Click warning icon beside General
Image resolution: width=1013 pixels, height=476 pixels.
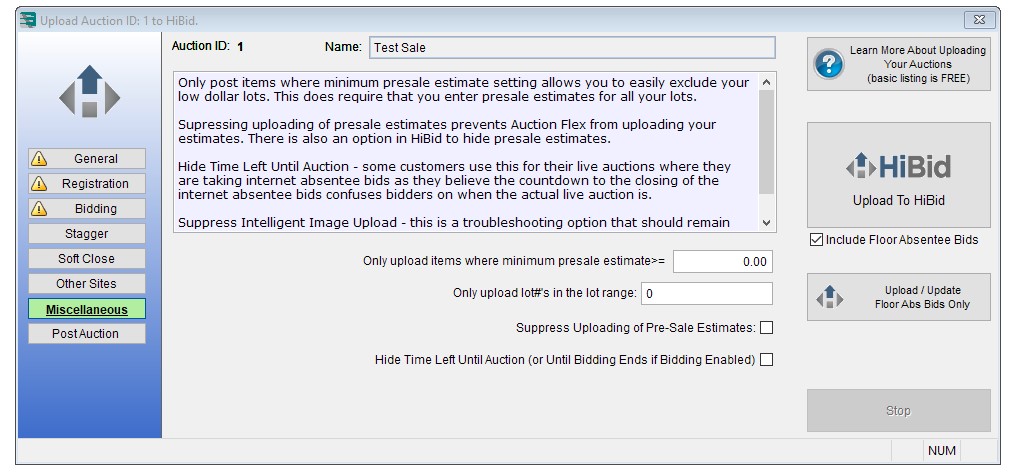coord(39,158)
